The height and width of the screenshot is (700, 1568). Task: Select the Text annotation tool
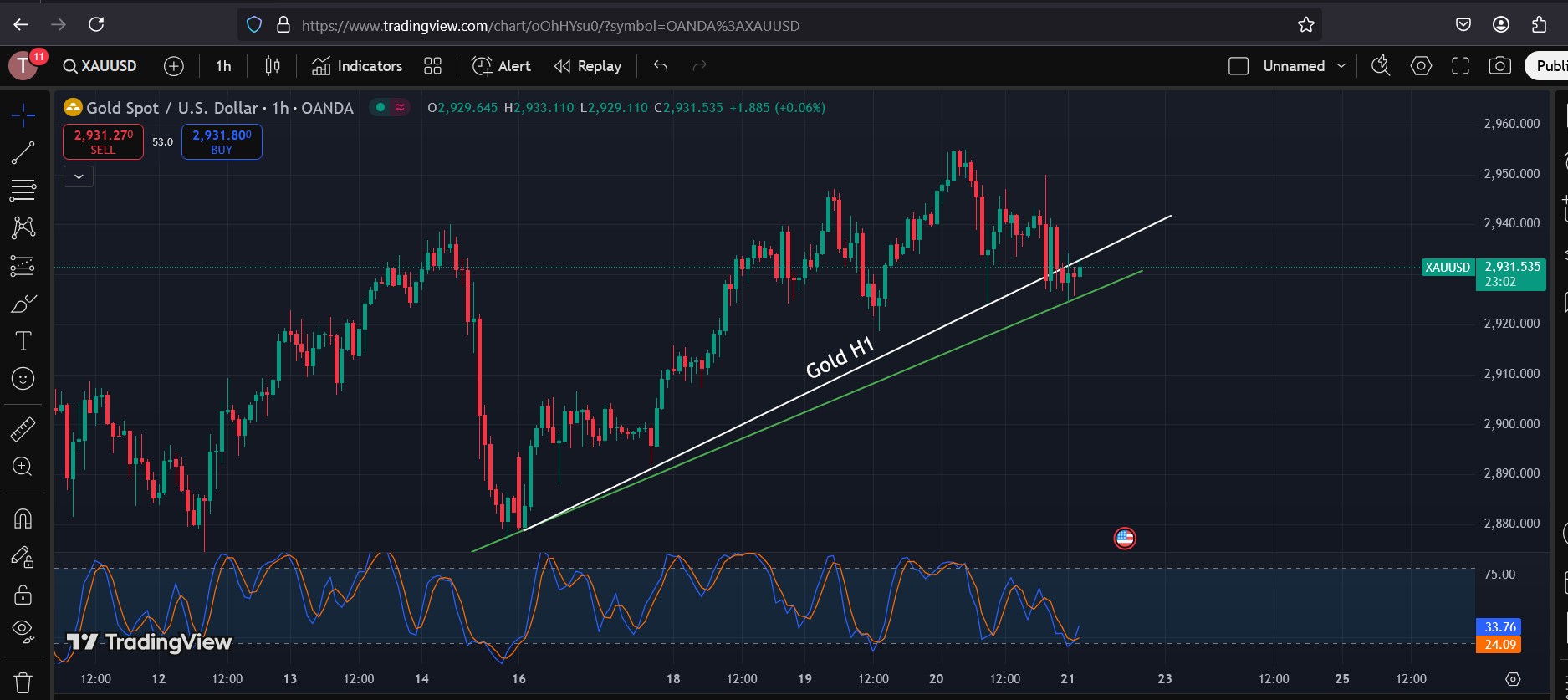pos(23,341)
